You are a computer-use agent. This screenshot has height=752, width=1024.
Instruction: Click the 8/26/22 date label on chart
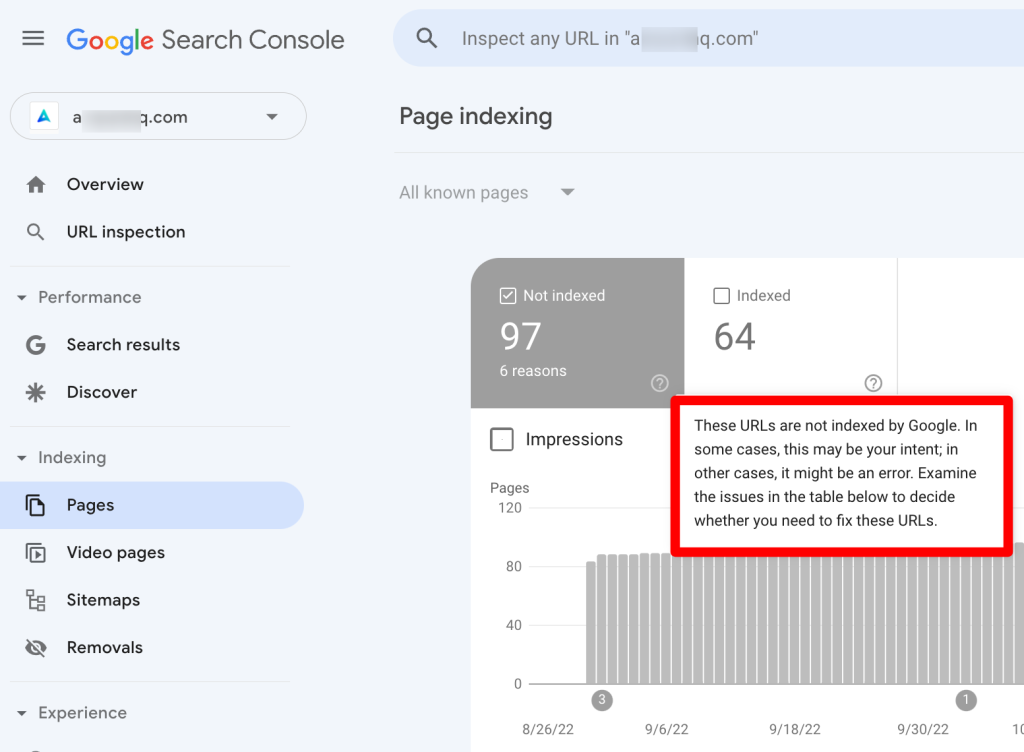point(548,729)
